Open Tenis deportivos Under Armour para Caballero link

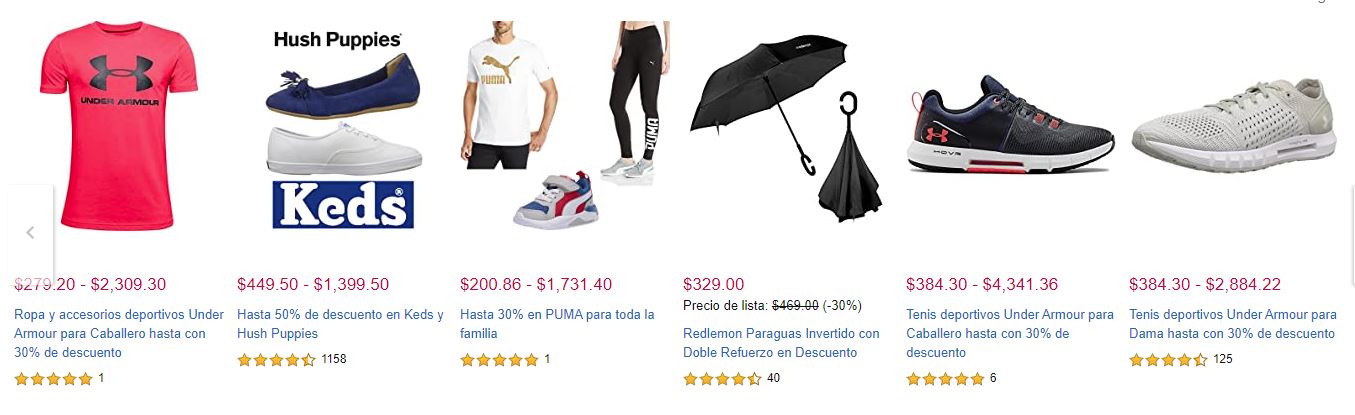pos(1009,333)
